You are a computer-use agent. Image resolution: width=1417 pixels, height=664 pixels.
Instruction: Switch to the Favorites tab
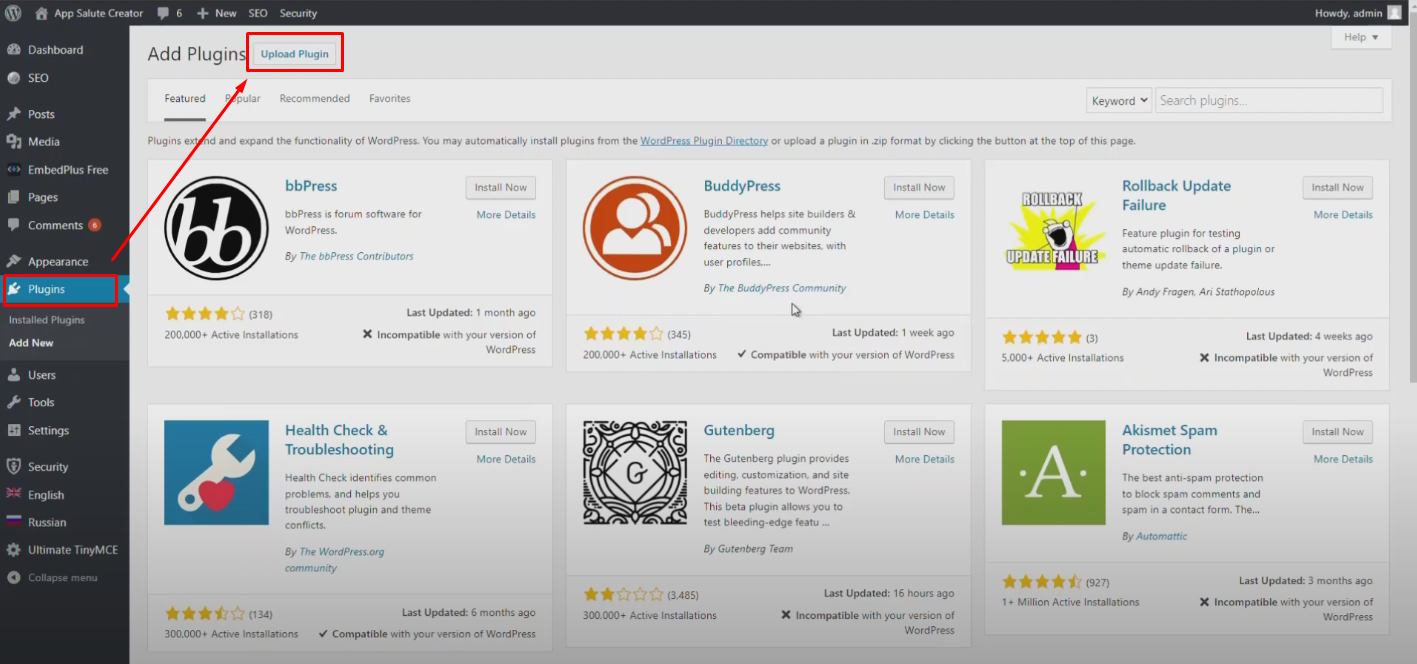[389, 99]
